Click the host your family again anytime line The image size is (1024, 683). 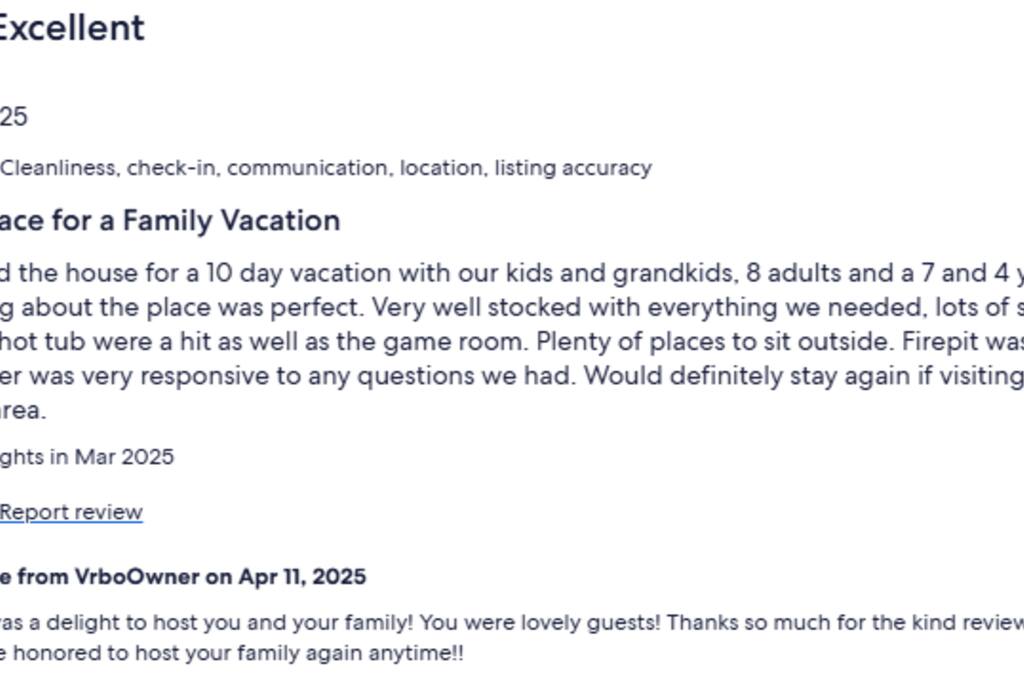[232, 653]
